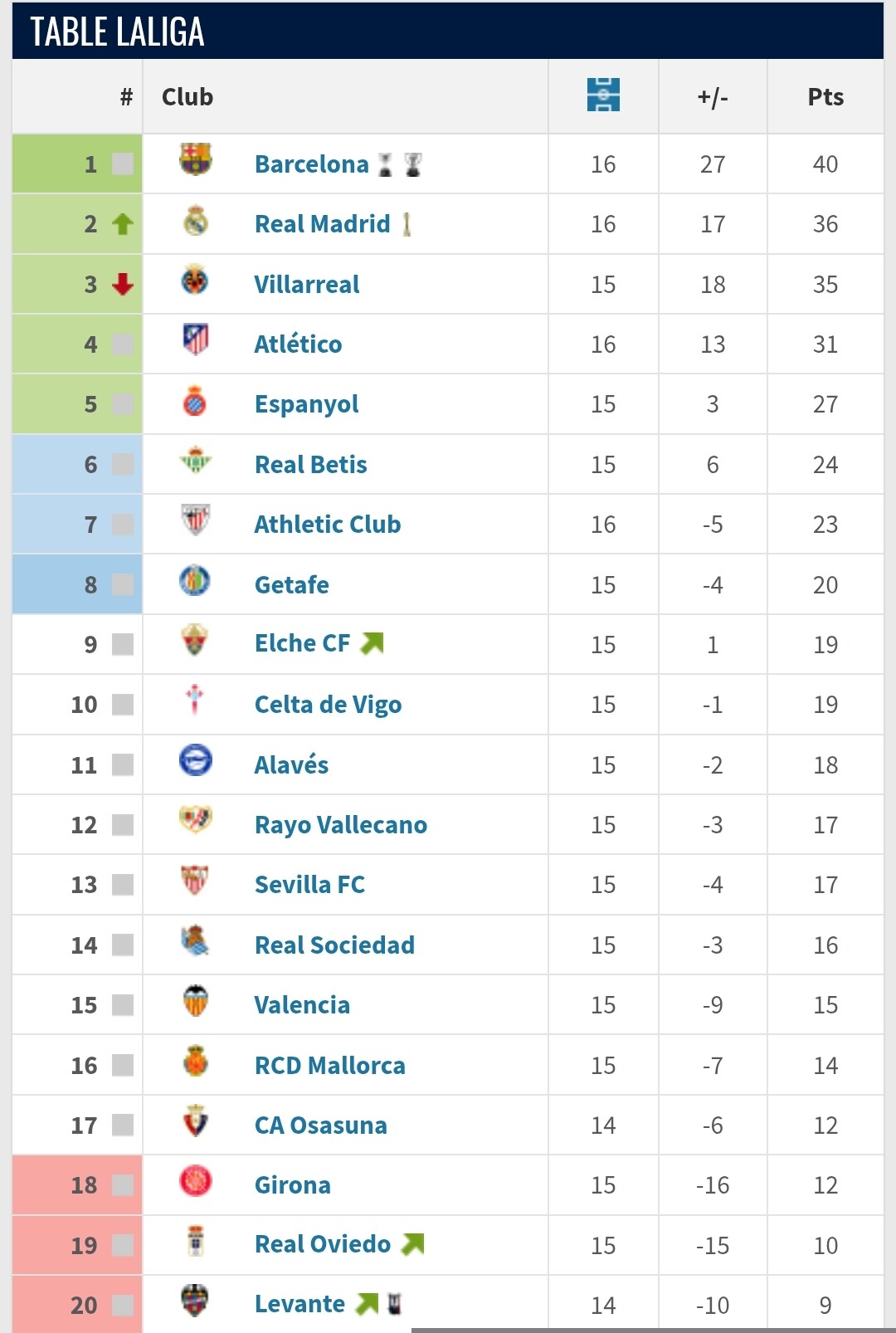Screen dimensions: 896x1333
Task: Open the Athletic Club link
Action: coord(327,525)
